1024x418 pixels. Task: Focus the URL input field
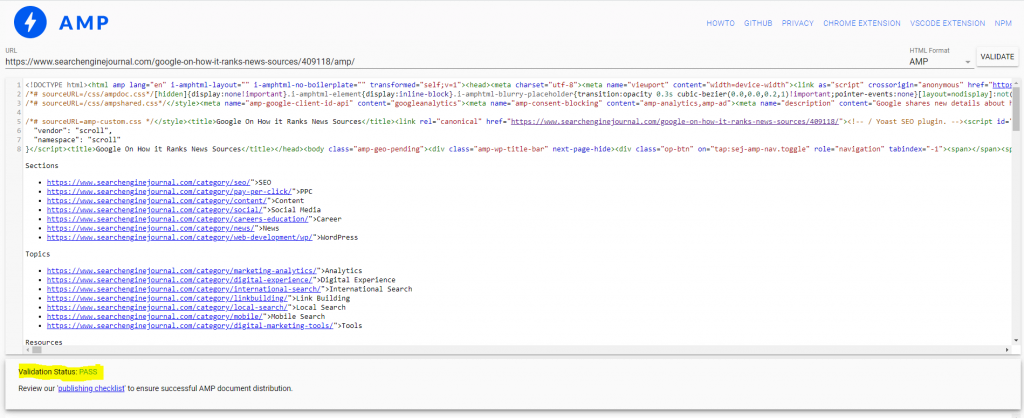450,62
